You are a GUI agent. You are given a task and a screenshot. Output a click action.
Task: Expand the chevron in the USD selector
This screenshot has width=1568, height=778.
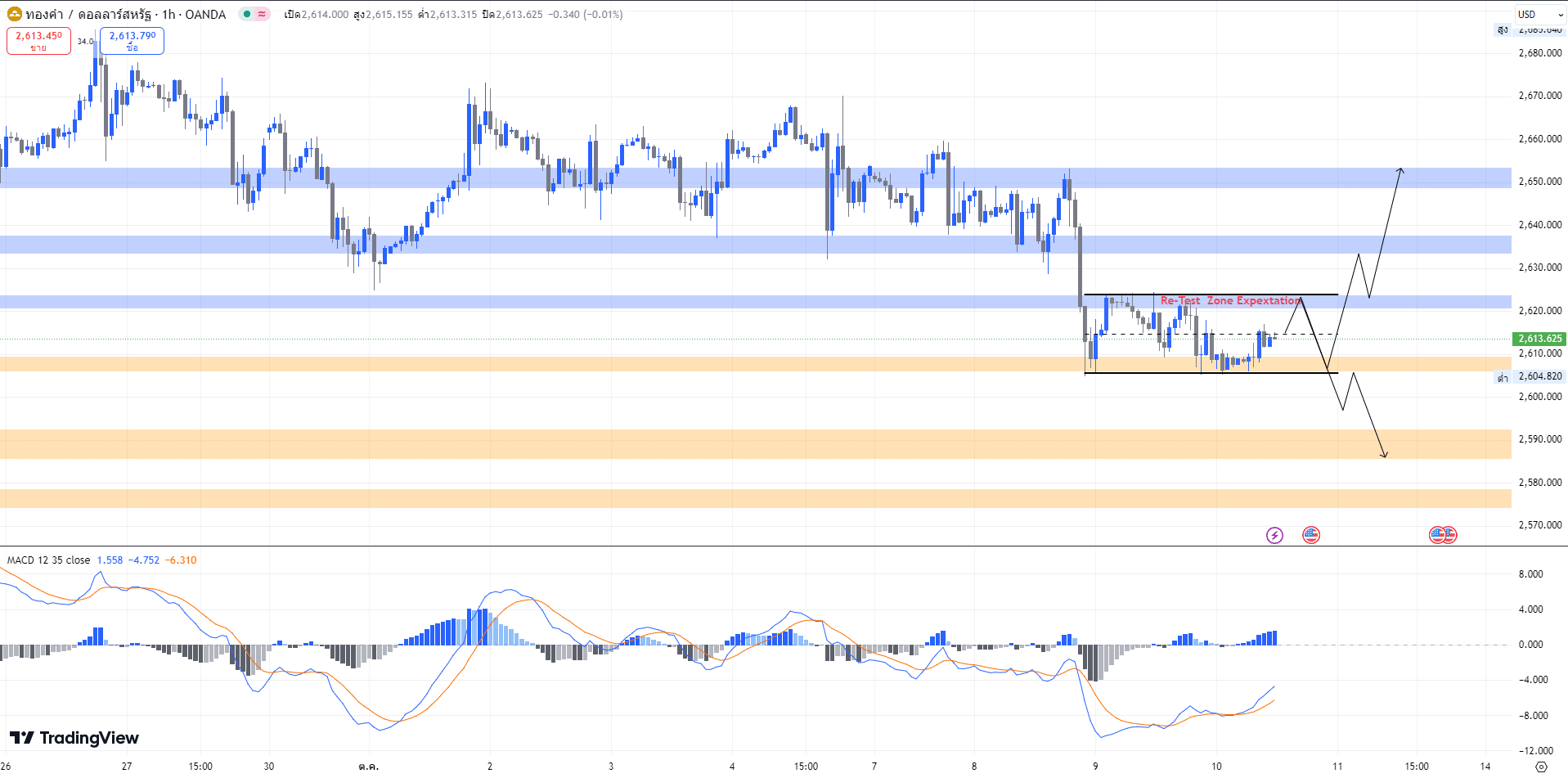coord(1558,14)
